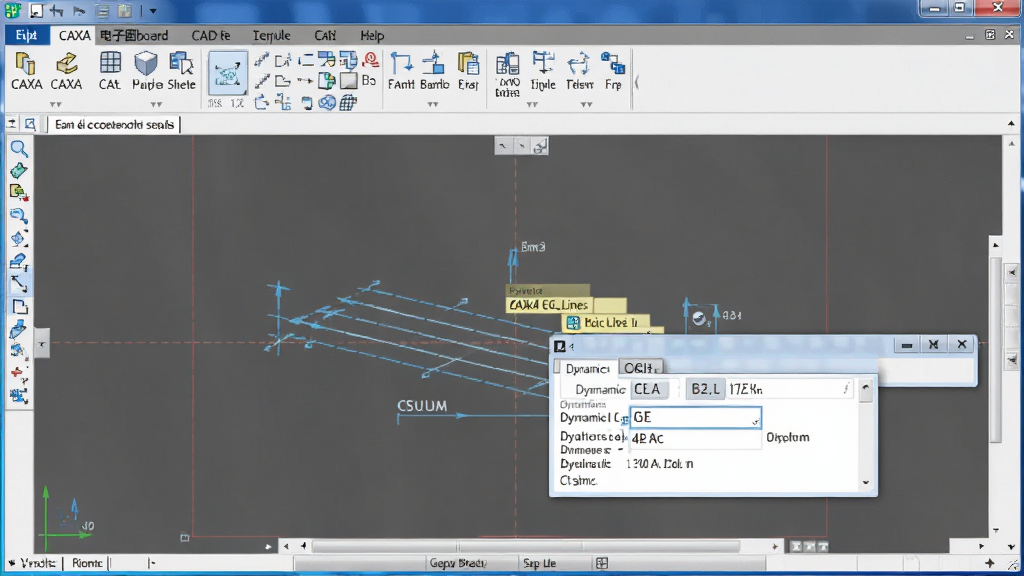Screen dimensions: 1024x576
Task: Click the Bm3 annotation on the drawing
Action: click(x=532, y=247)
